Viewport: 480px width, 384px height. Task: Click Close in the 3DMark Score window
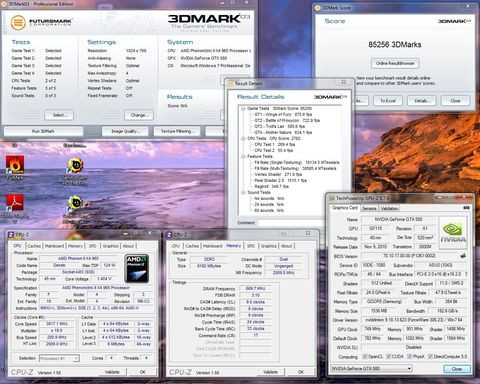coord(455,101)
